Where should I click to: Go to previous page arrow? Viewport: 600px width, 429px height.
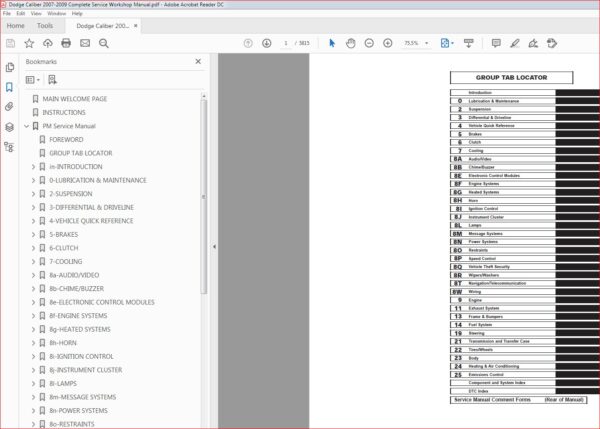pos(248,43)
